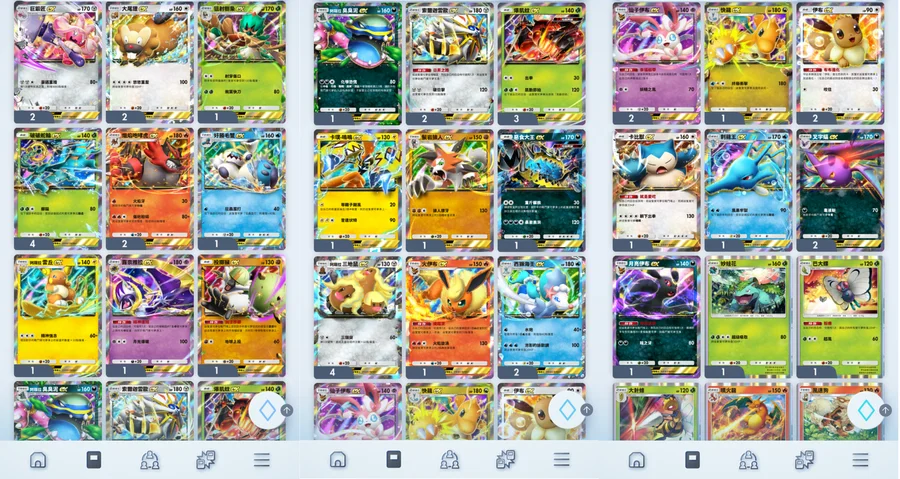Open the home icon in the rightmost screen

[x=636, y=459]
